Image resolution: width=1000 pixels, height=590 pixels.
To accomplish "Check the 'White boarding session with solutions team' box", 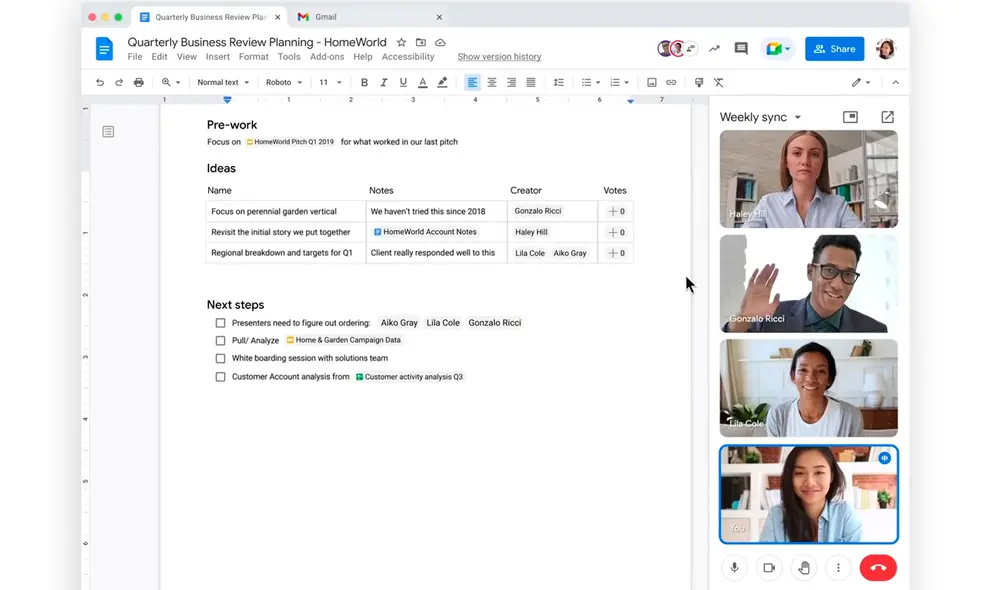I will pyautogui.click(x=220, y=358).
